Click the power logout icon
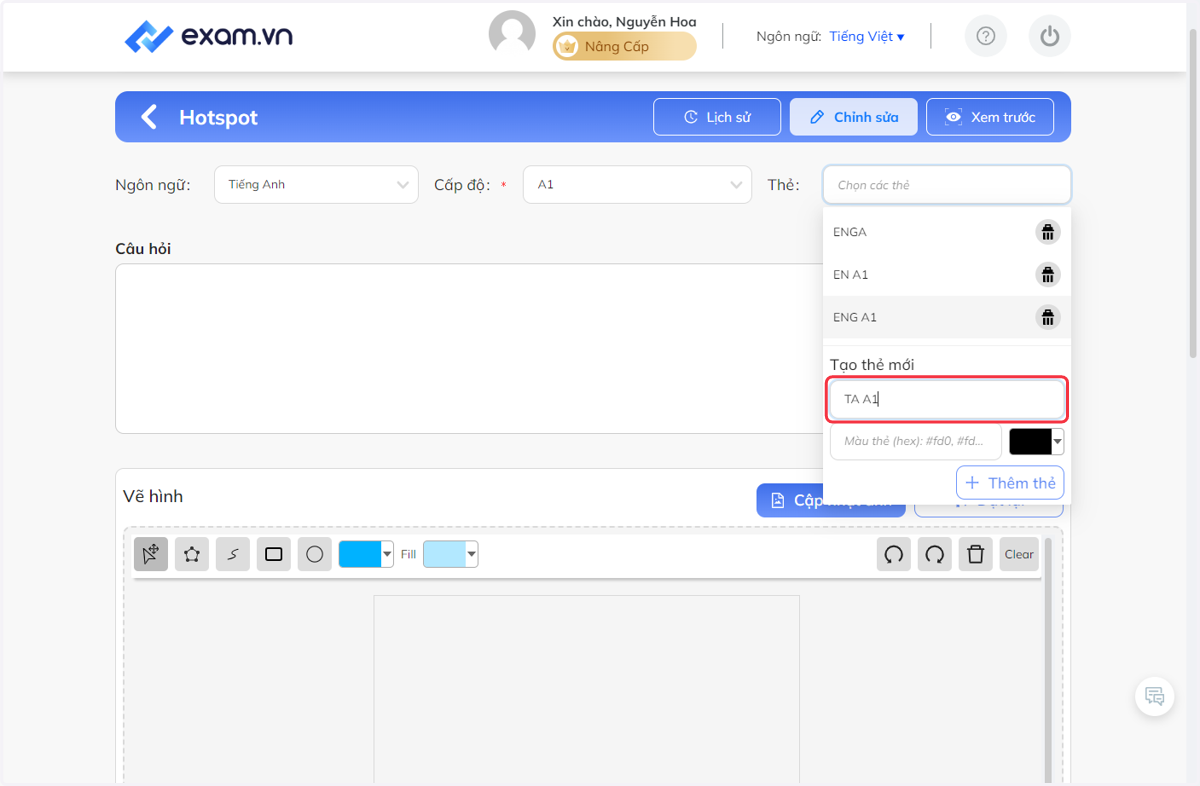This screenshot has height=786, width=1200. pyautogui.click(x=1049, y=36)
